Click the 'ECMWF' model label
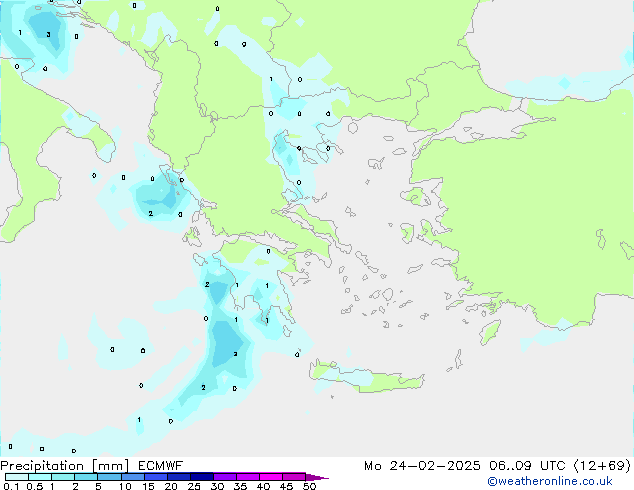 pos(161,466)
